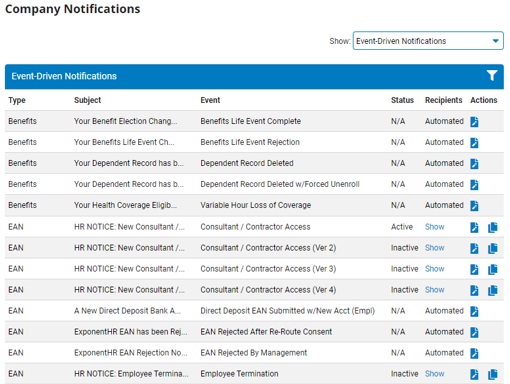Sort by the Status column header

[x=402, y=100]
